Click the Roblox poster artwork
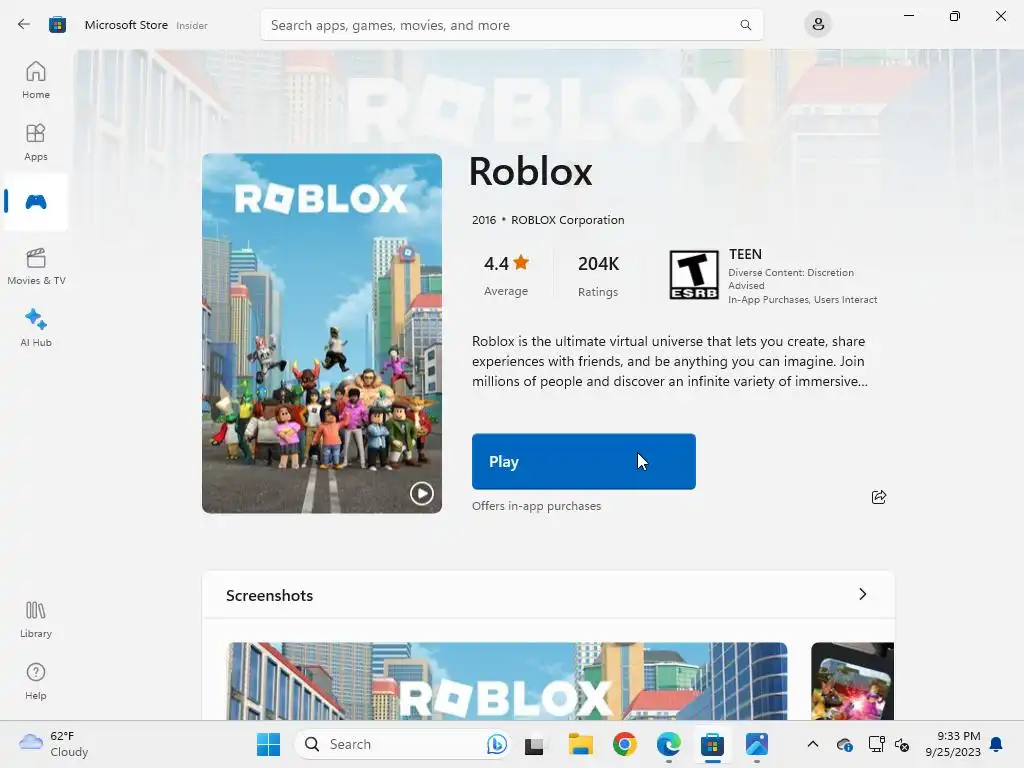Viewport: 1024px width, 768px height. pos(322,333)
